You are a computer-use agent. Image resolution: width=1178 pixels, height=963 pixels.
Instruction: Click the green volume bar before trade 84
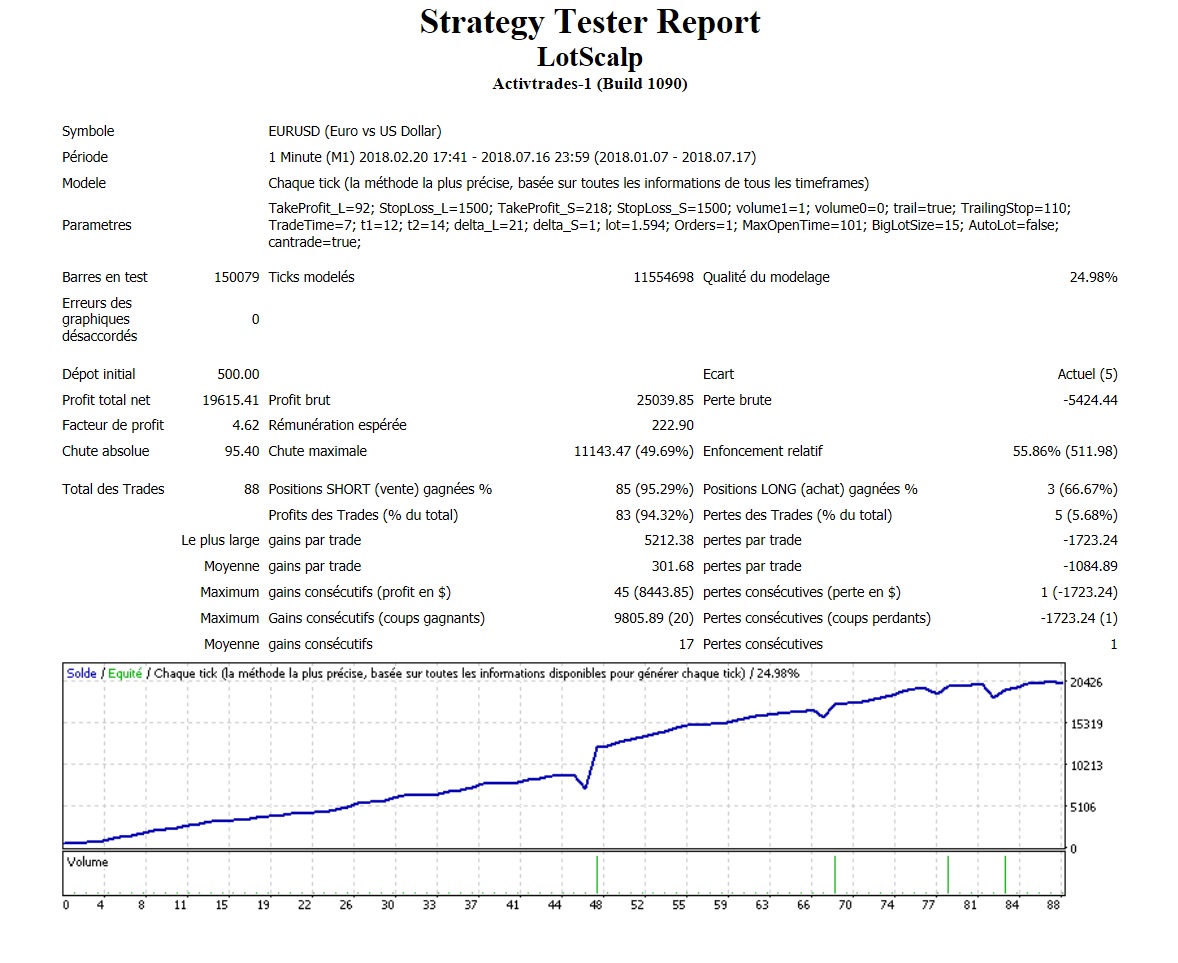coord(1005,874)
